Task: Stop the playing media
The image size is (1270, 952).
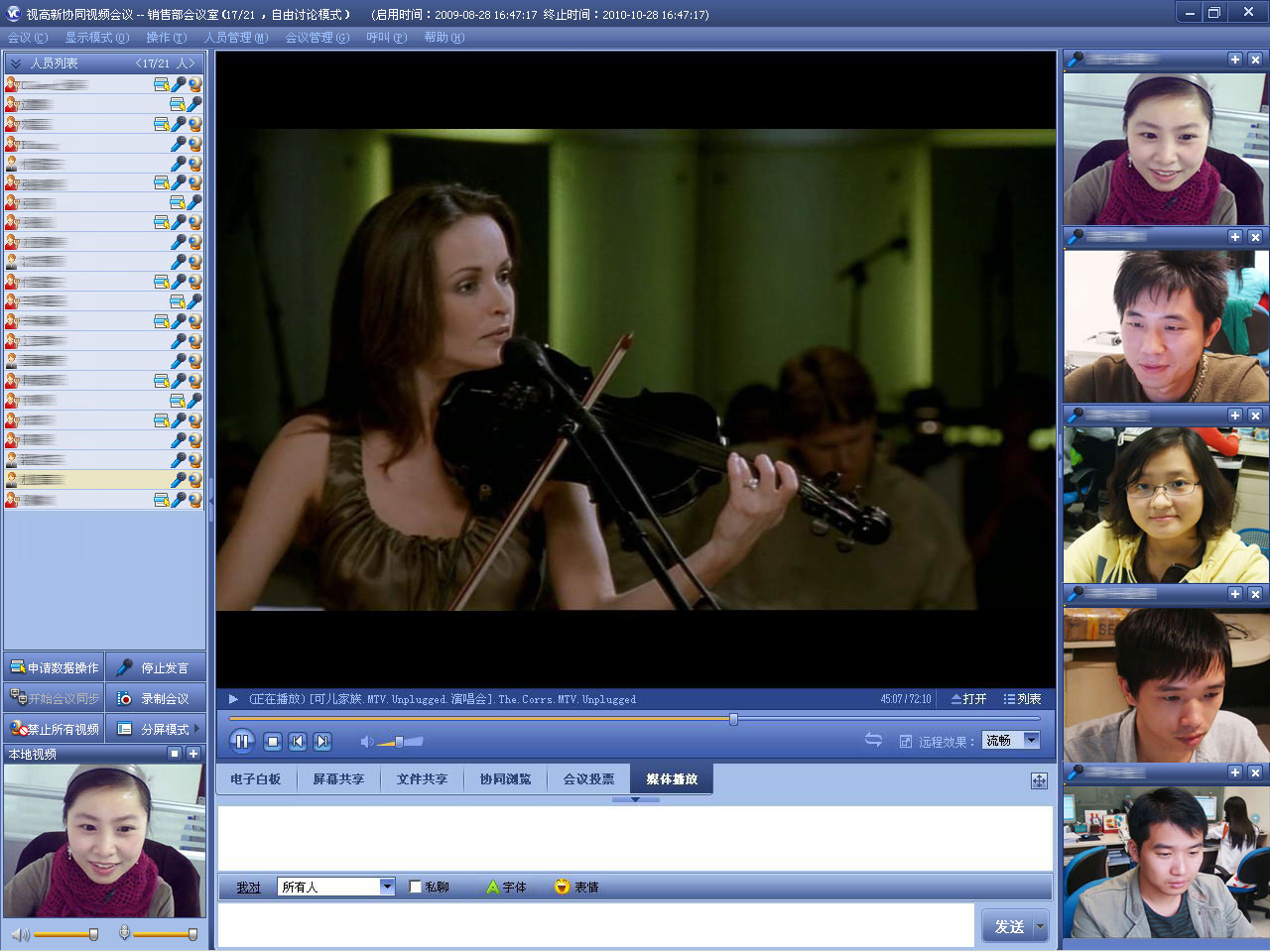Action: point(273,741)
